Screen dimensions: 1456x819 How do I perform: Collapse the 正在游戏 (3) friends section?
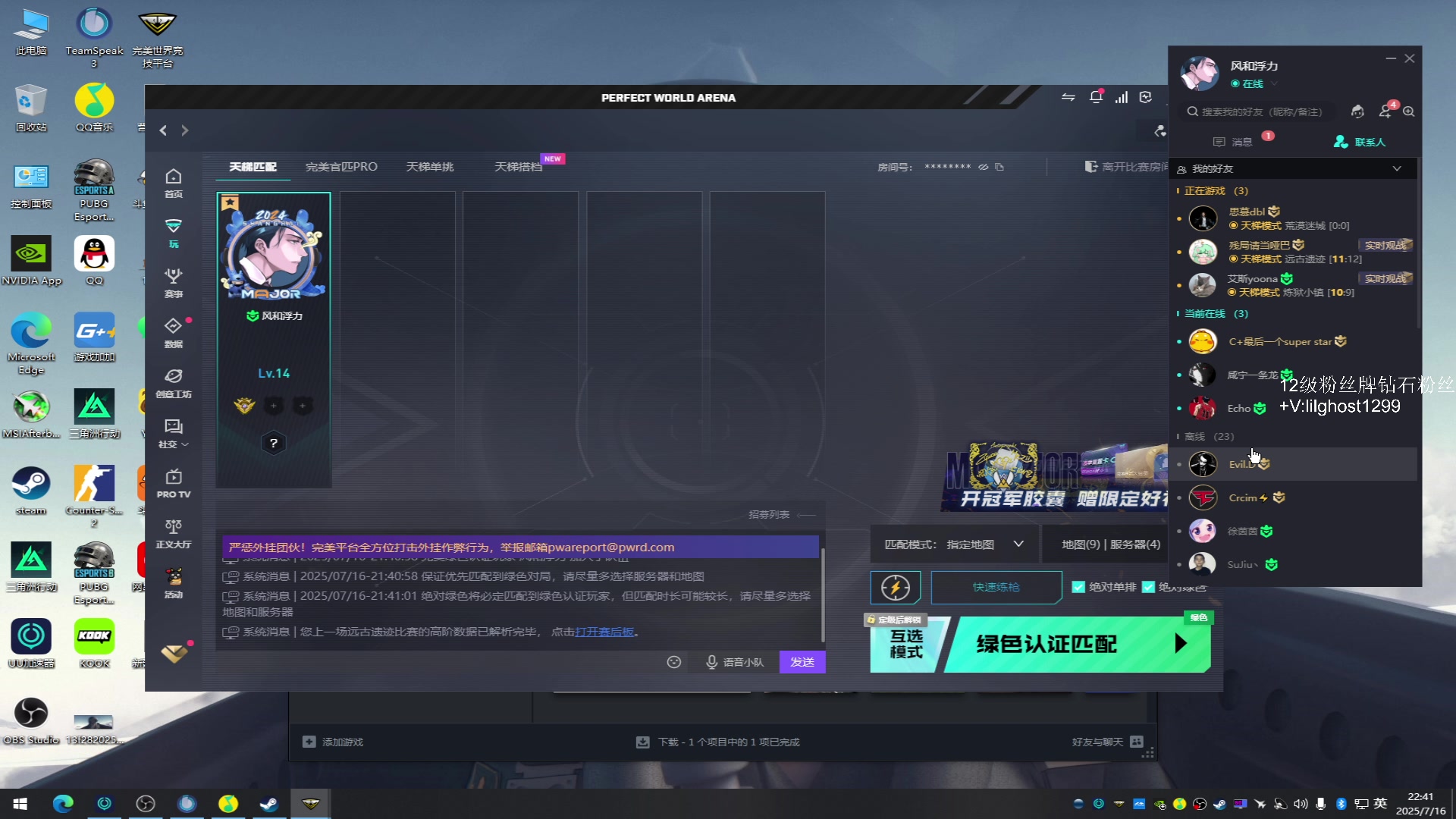click(1216, 191)
